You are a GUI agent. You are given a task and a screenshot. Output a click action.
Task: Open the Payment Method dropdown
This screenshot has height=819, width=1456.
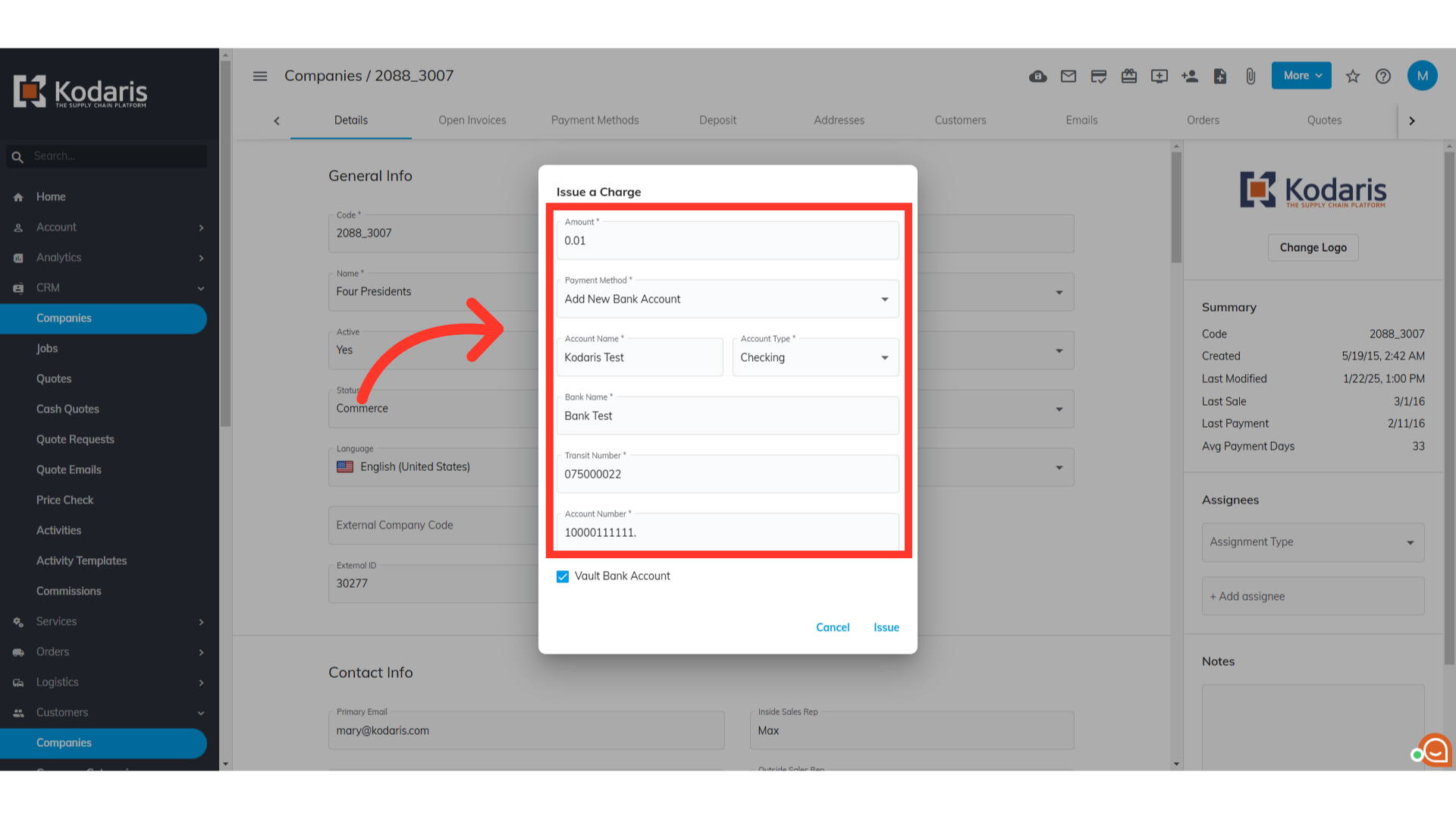727,300
